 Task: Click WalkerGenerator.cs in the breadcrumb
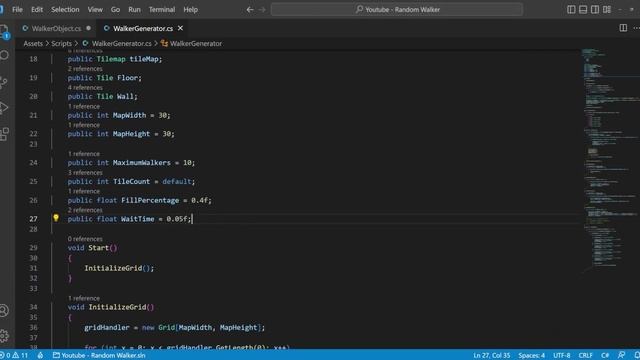tap(121, 43)
